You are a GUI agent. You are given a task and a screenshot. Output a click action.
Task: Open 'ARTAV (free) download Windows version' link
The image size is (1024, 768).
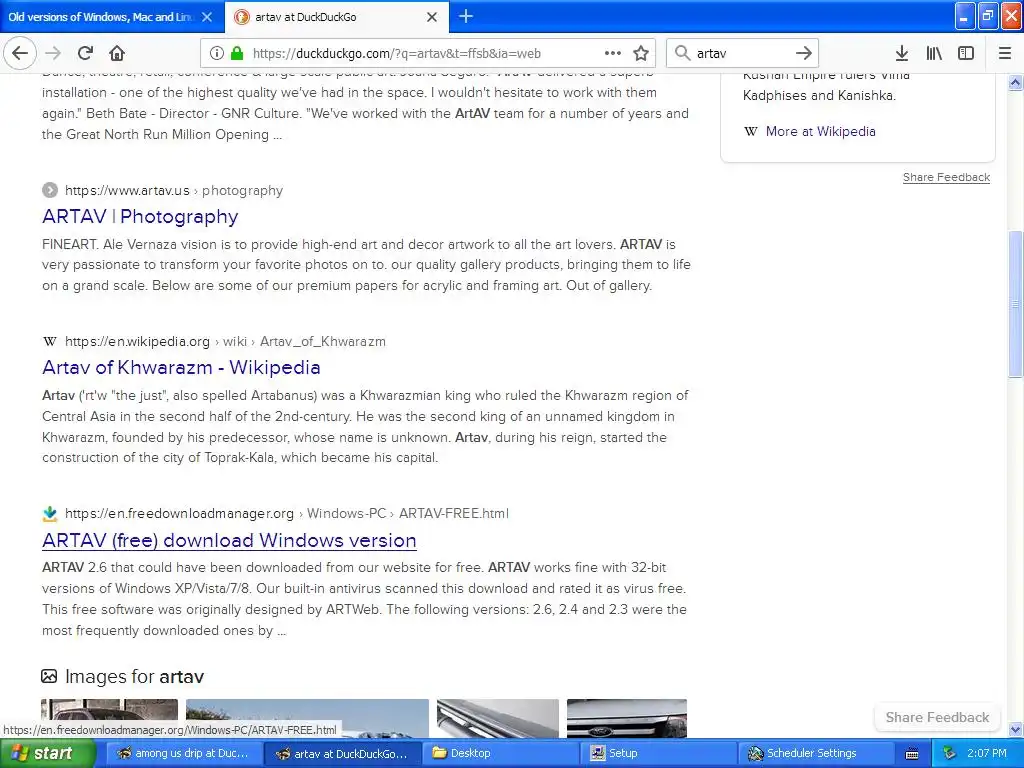tap(229, 540)
